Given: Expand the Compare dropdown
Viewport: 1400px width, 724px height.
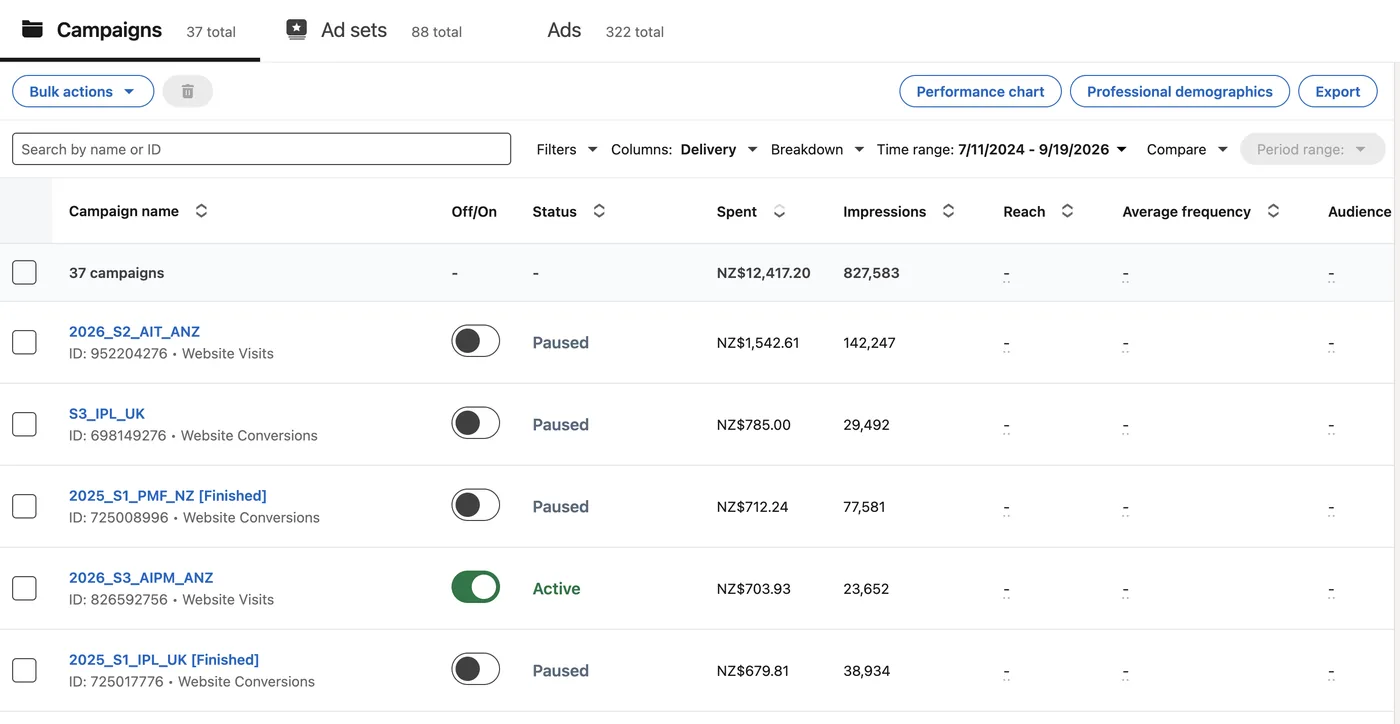Looking at the screenshot, I should tap(1187, 150).
